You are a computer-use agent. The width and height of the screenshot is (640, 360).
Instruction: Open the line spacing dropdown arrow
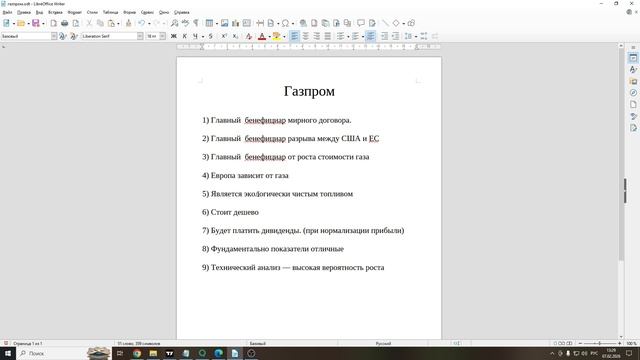coord(416,37)
